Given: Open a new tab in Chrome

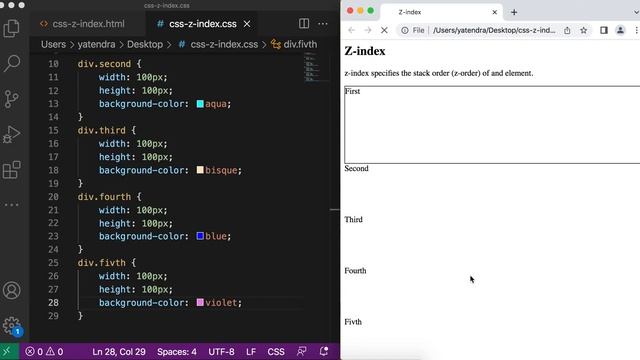Looking at the screenshot, I should click(x=514, y=12).
